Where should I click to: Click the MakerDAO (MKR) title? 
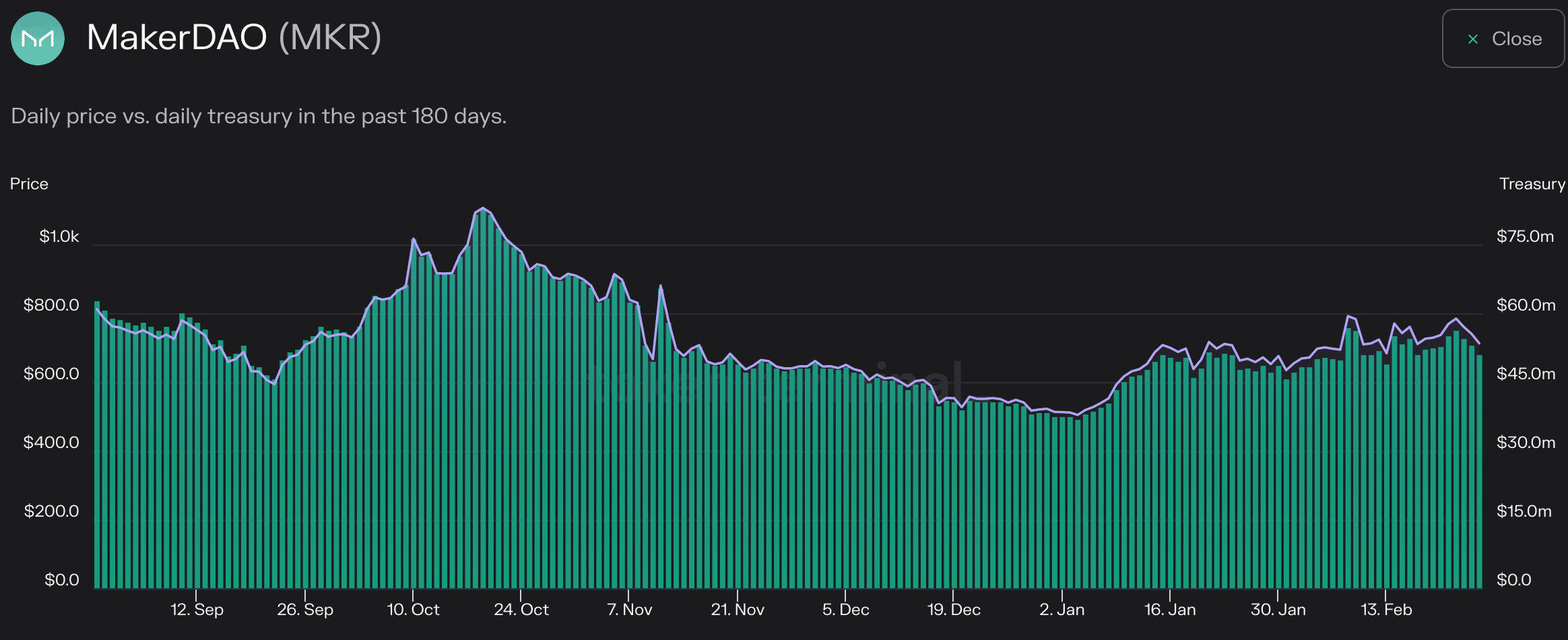point(234,37)
